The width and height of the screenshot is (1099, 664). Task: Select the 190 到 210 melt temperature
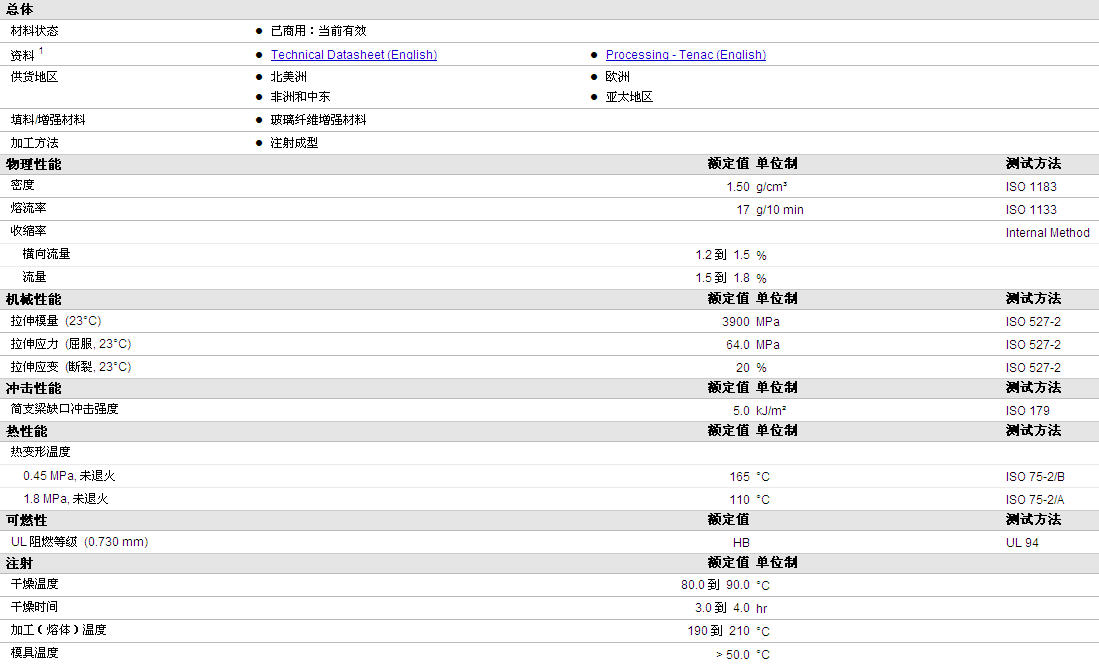(x=718, y=631)
